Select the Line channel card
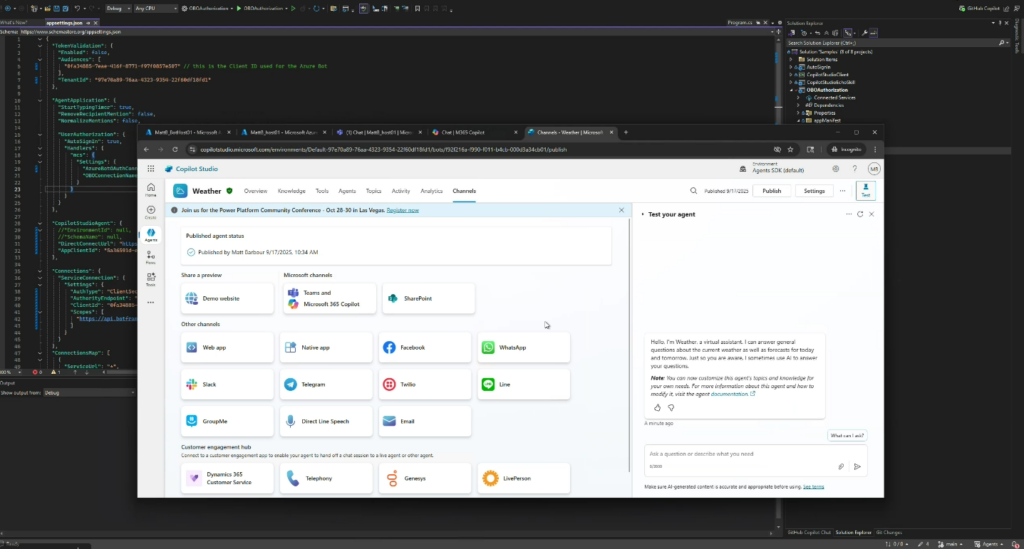The width and height of the screenshot is (1024, 549). point(524,384)
